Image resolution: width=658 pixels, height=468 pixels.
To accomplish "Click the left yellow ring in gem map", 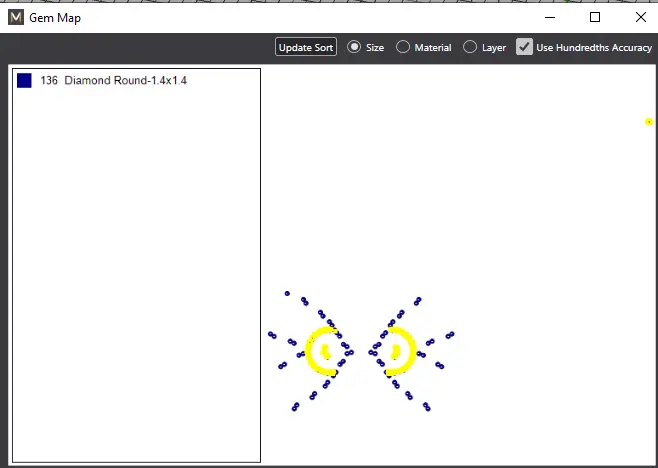I will coord(310,350).
